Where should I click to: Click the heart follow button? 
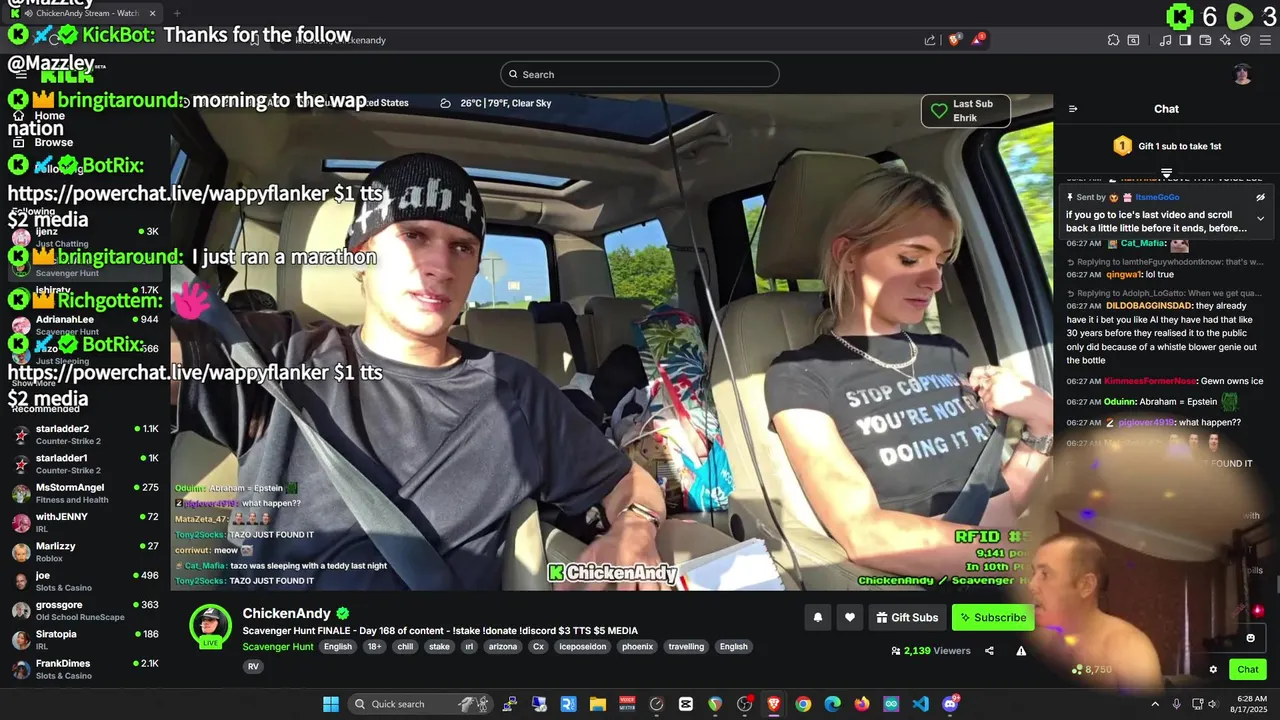(850, 618)
